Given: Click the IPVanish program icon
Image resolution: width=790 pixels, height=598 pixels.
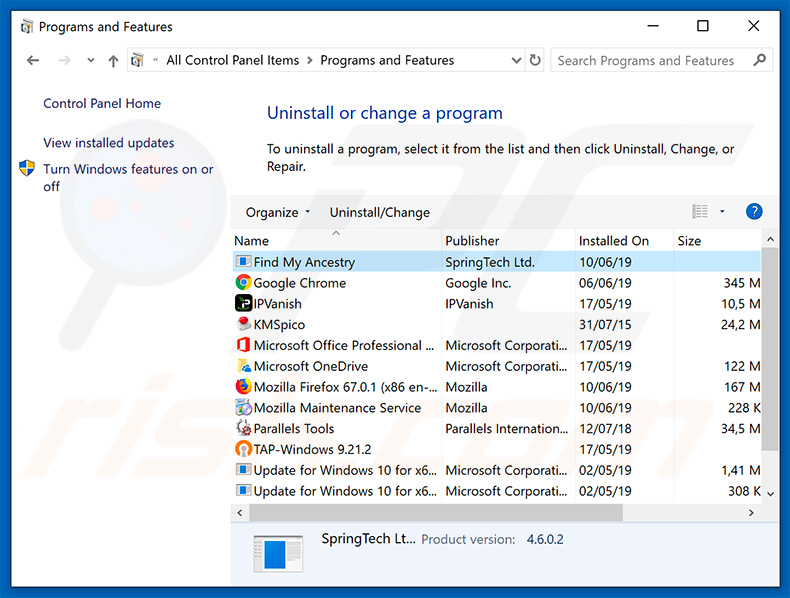Looking at the screenshot, I should pyautogui.click(x=243, y=304).
